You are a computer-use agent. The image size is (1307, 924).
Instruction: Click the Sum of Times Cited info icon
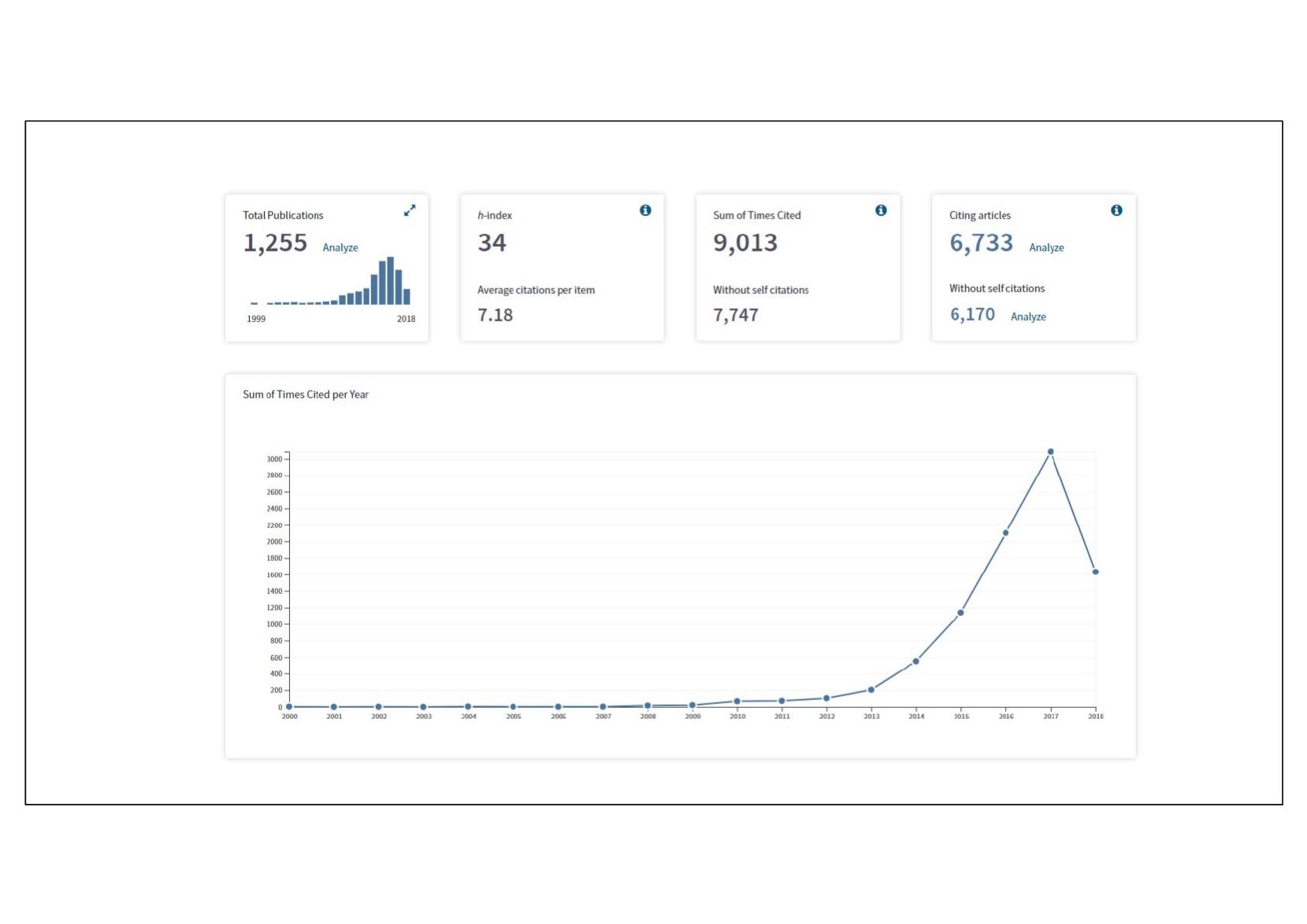coord(881,211)
